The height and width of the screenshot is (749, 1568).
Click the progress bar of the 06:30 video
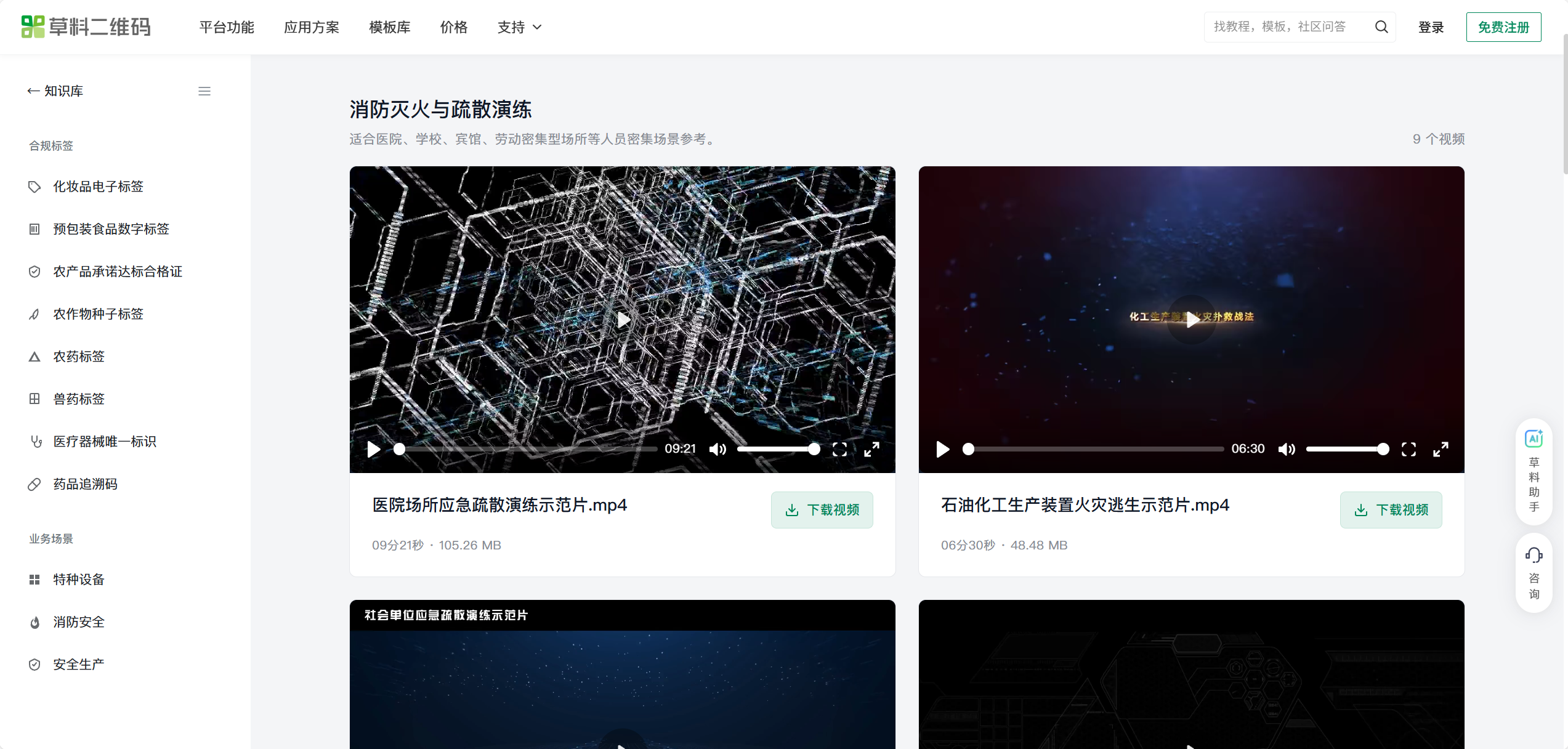1096,449
